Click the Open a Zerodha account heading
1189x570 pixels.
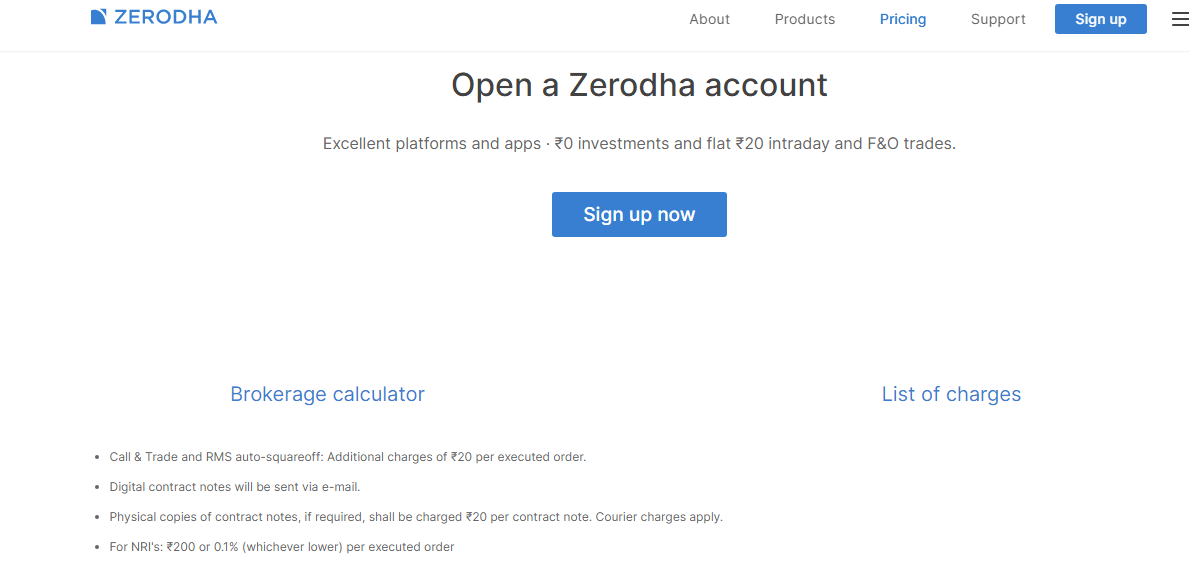639,85
